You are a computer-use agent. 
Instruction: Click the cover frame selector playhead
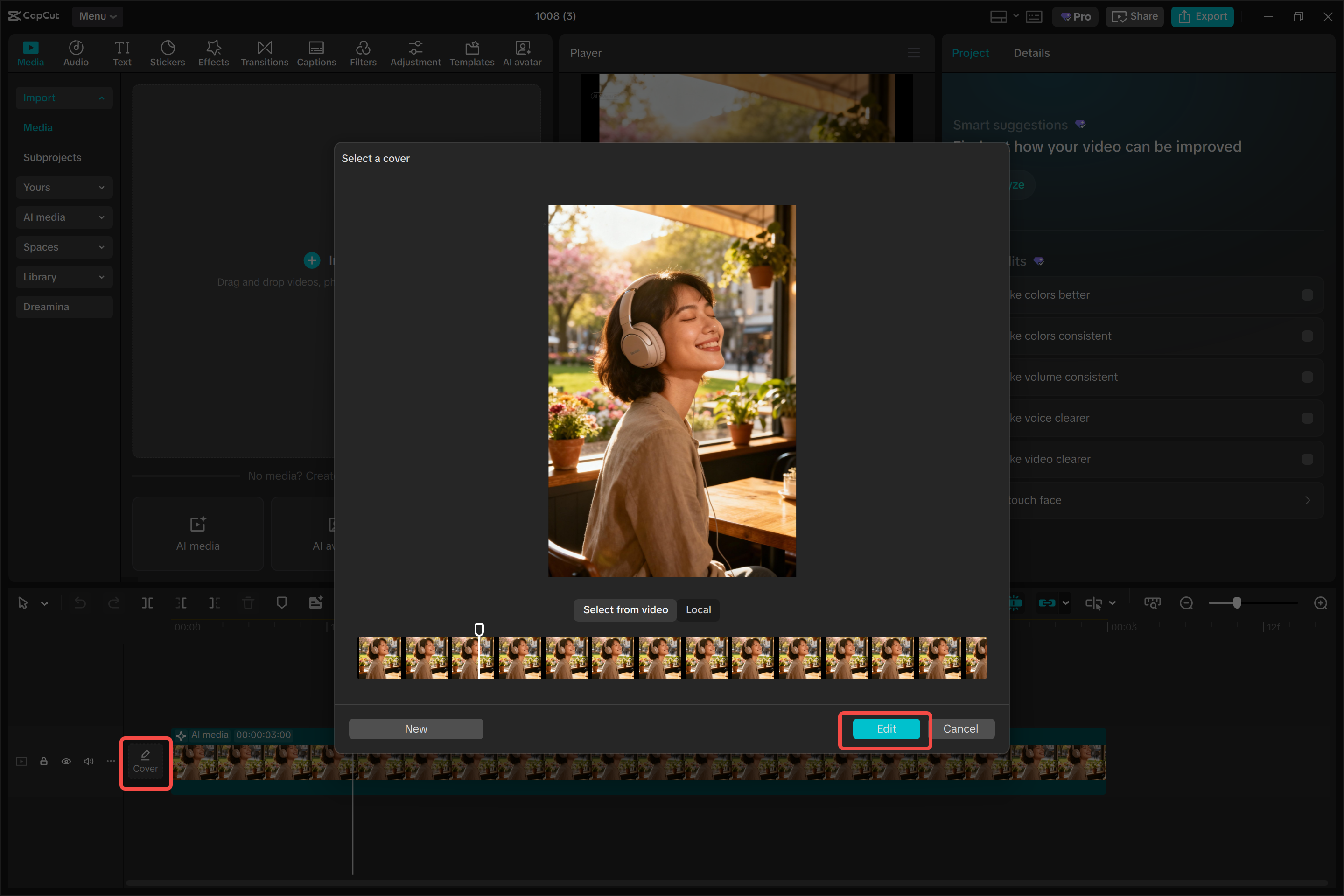tap(479, 630)
